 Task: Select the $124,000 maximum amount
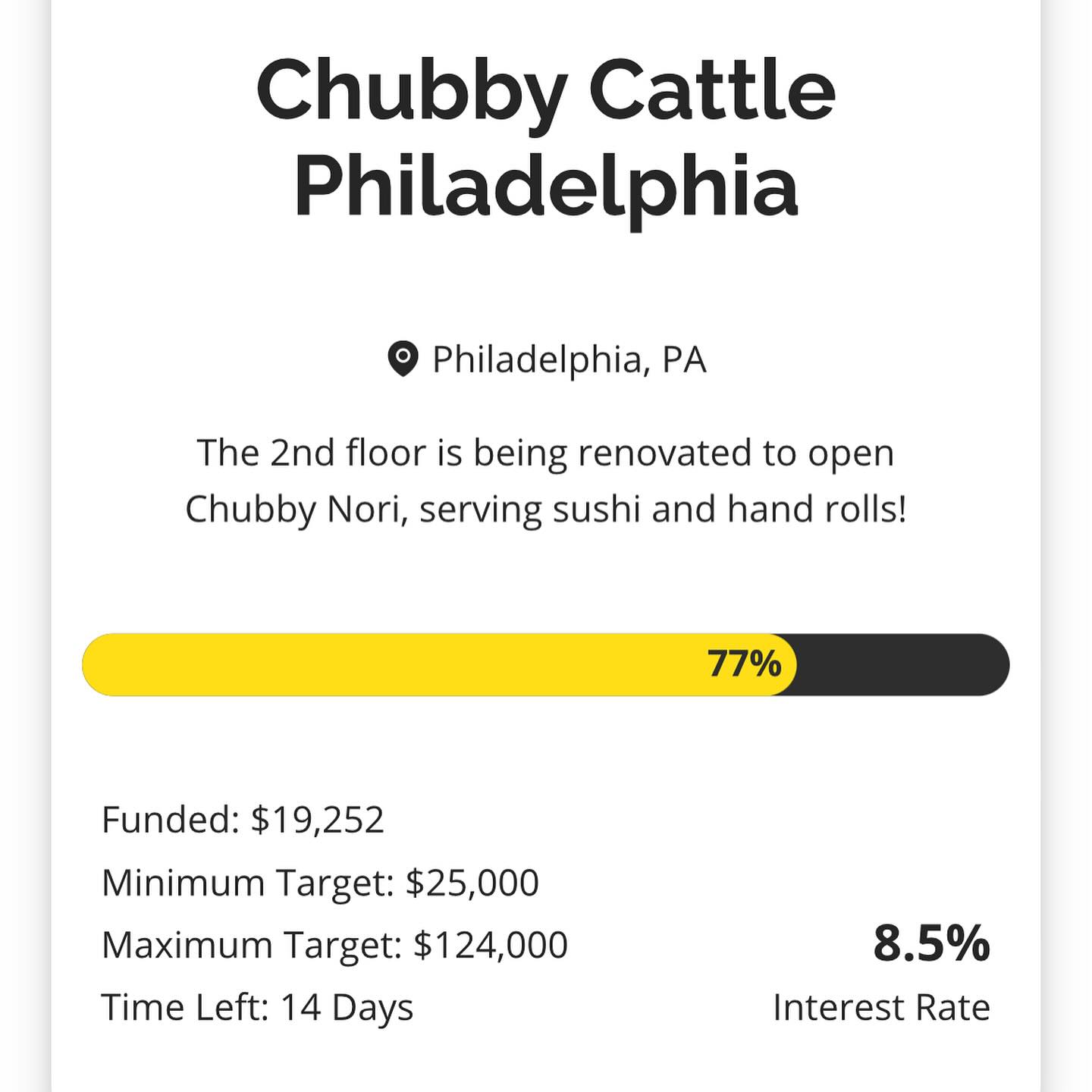coord(490,946)
